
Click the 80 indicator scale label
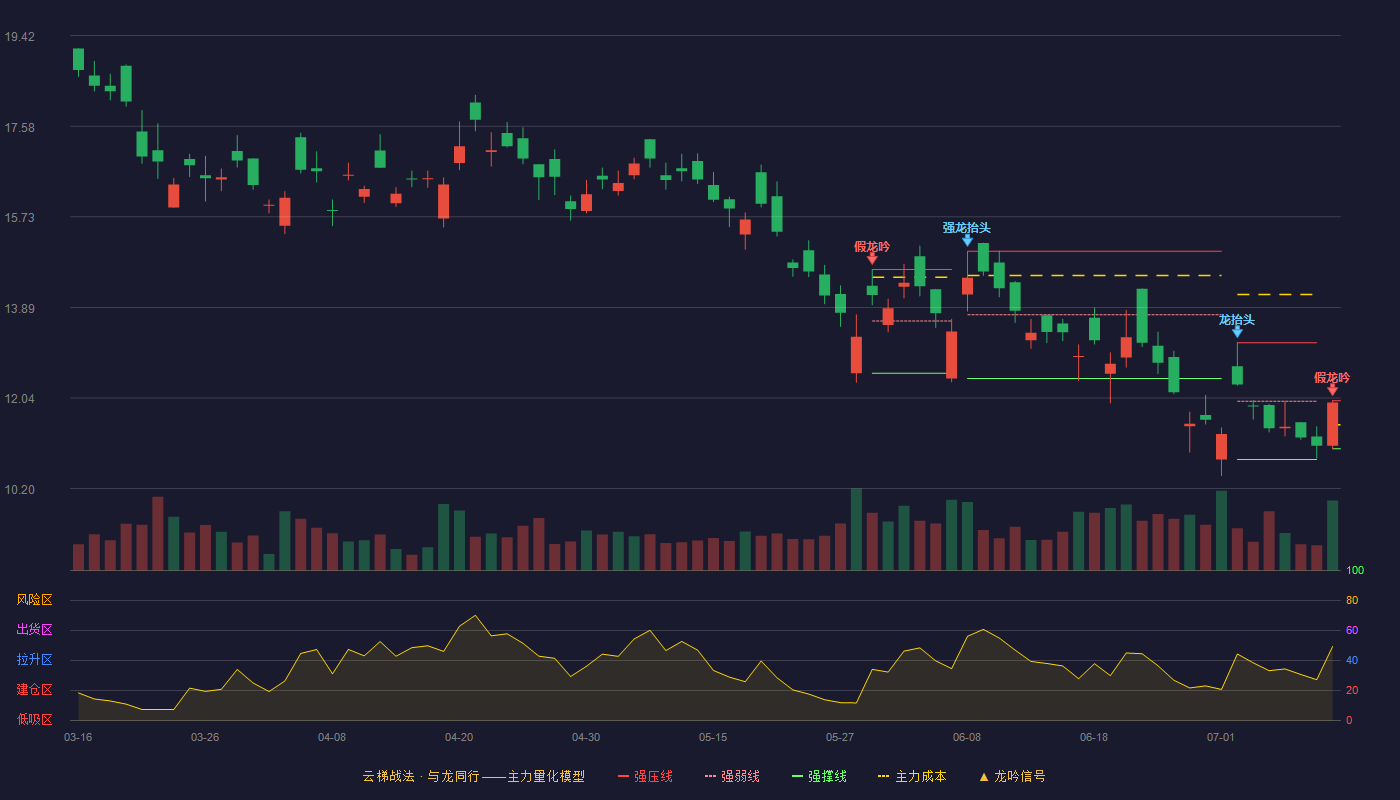1352,600
